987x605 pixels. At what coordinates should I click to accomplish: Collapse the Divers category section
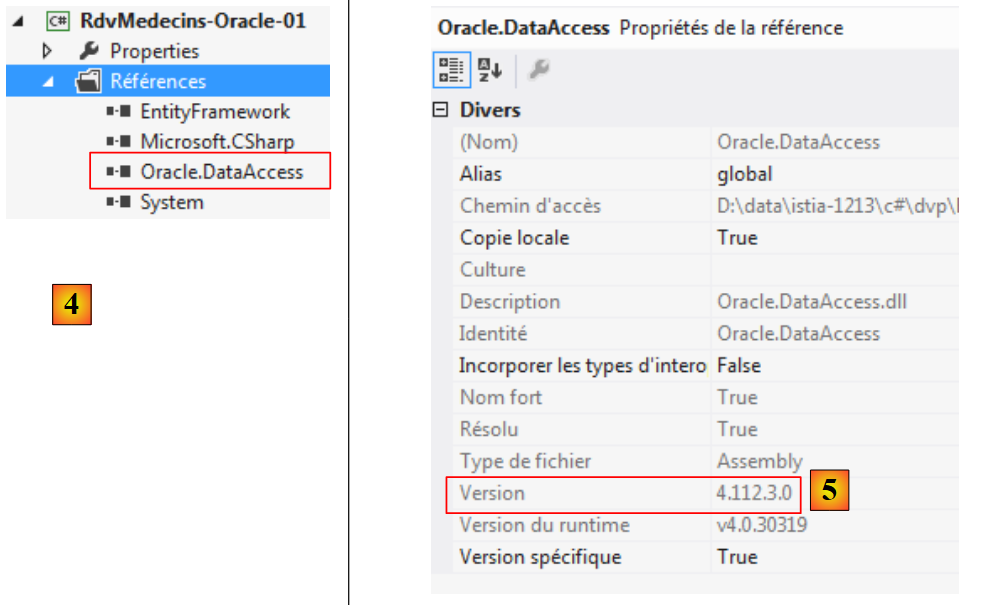point(441,110)
